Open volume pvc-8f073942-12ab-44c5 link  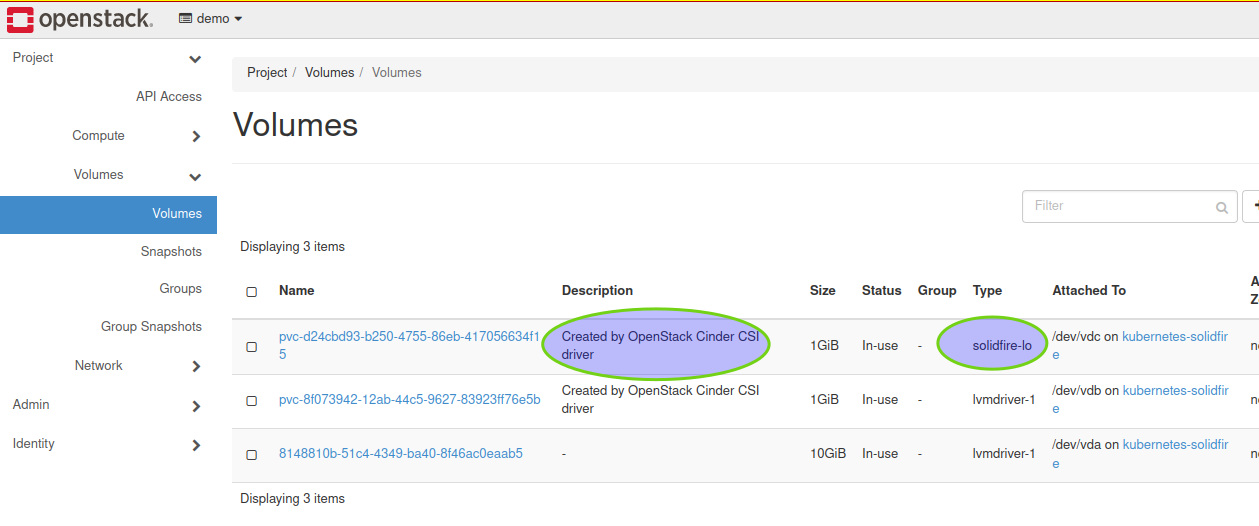click(409, 400)
